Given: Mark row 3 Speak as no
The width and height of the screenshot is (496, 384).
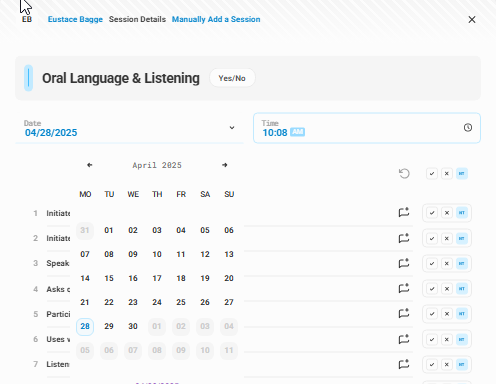Looking at the screenshot, I should (447, 263).
